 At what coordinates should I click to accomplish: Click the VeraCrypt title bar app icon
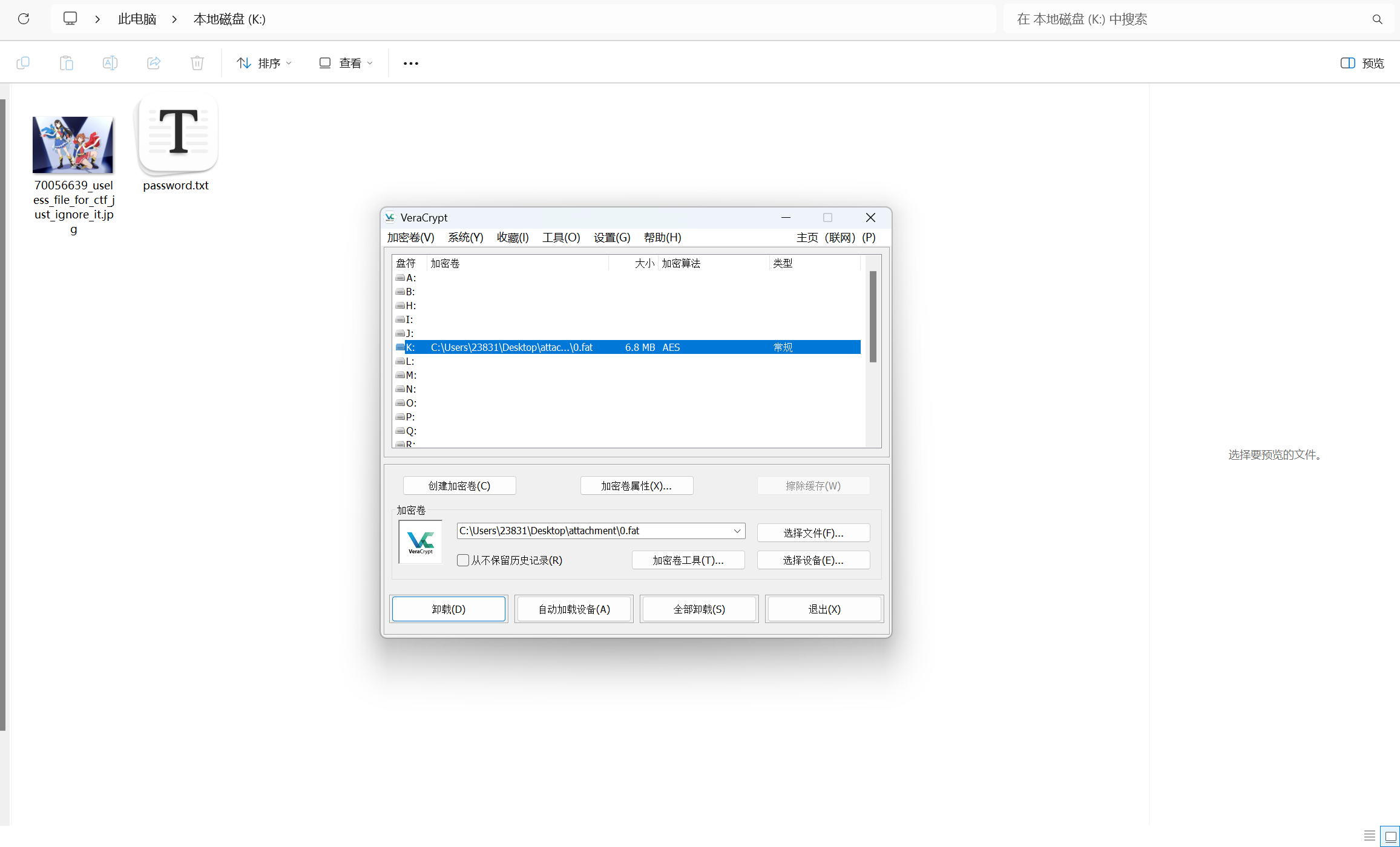tap(390, 217)
